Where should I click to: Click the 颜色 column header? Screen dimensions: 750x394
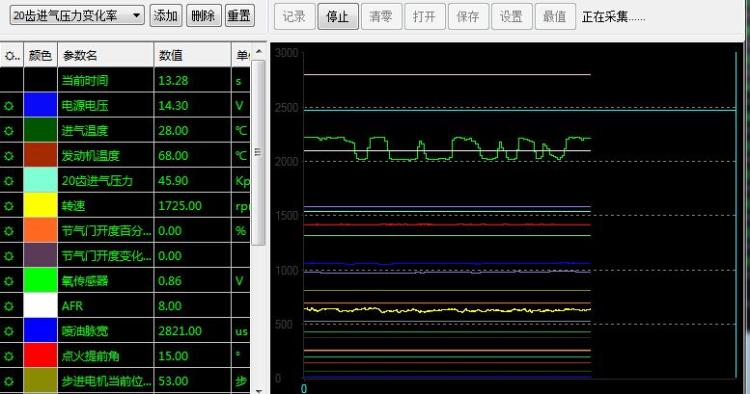tap(40, 55)
